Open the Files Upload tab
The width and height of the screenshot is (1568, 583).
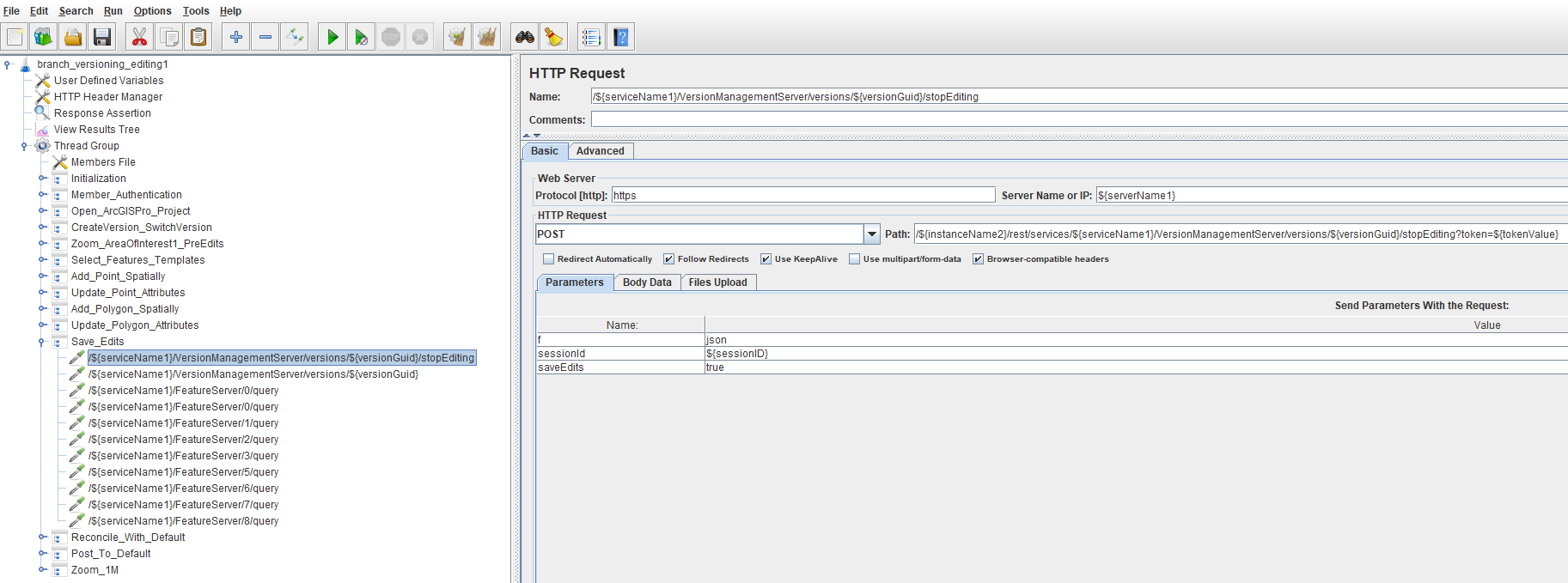pyautogui.click(x=718, y=282)
